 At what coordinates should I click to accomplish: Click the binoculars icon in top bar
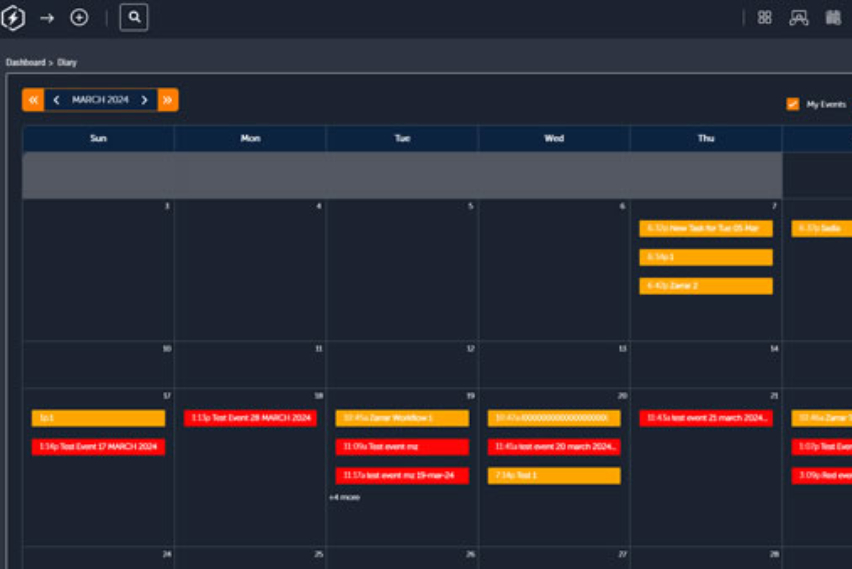tap(833, 18)
